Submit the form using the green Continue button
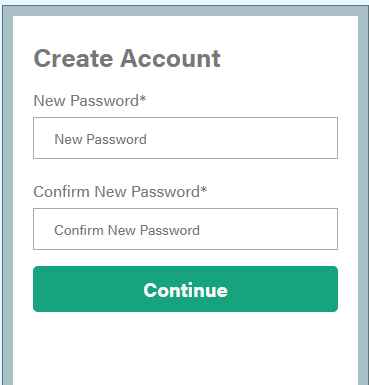This screenshot has height=385, width=369. tap(185, 289)
